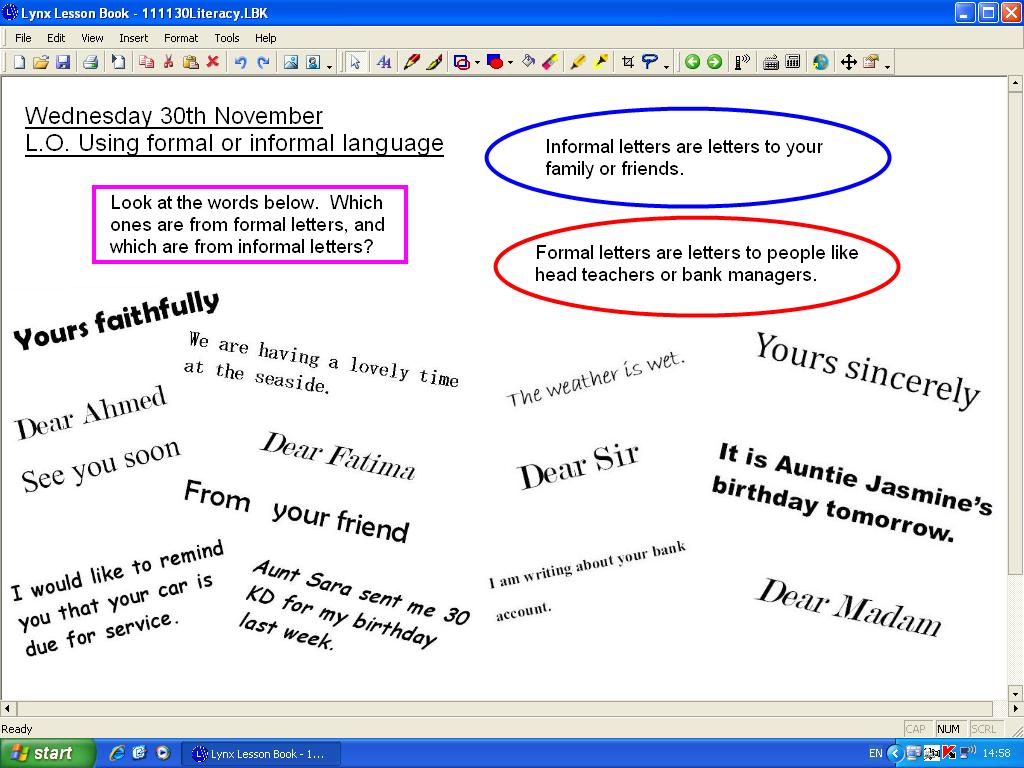Open the Format menu
1024x768 pixels.
point(181,38)
